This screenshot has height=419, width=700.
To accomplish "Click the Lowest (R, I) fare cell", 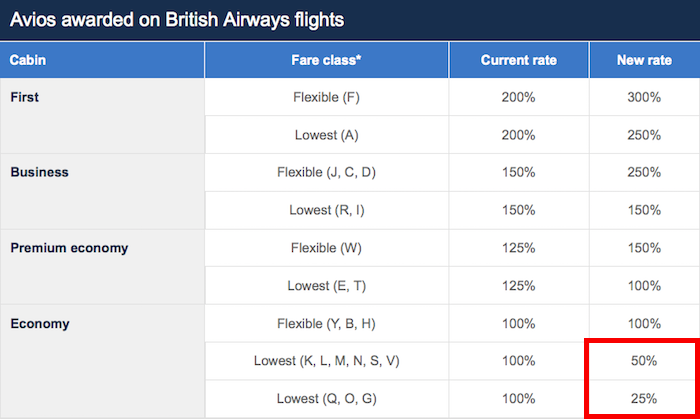I will [326, 210].
